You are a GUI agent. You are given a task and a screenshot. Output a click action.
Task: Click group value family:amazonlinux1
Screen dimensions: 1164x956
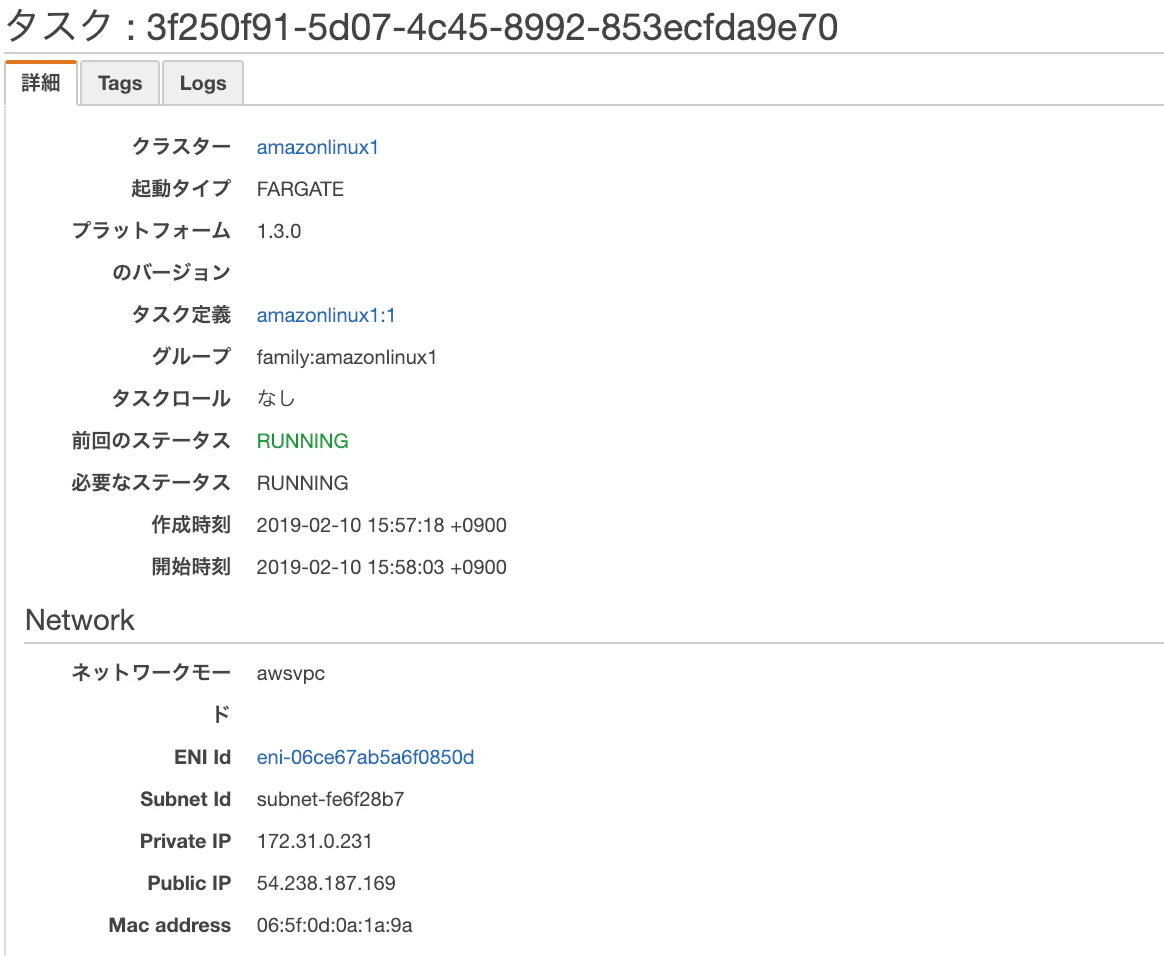click(347, 357)
